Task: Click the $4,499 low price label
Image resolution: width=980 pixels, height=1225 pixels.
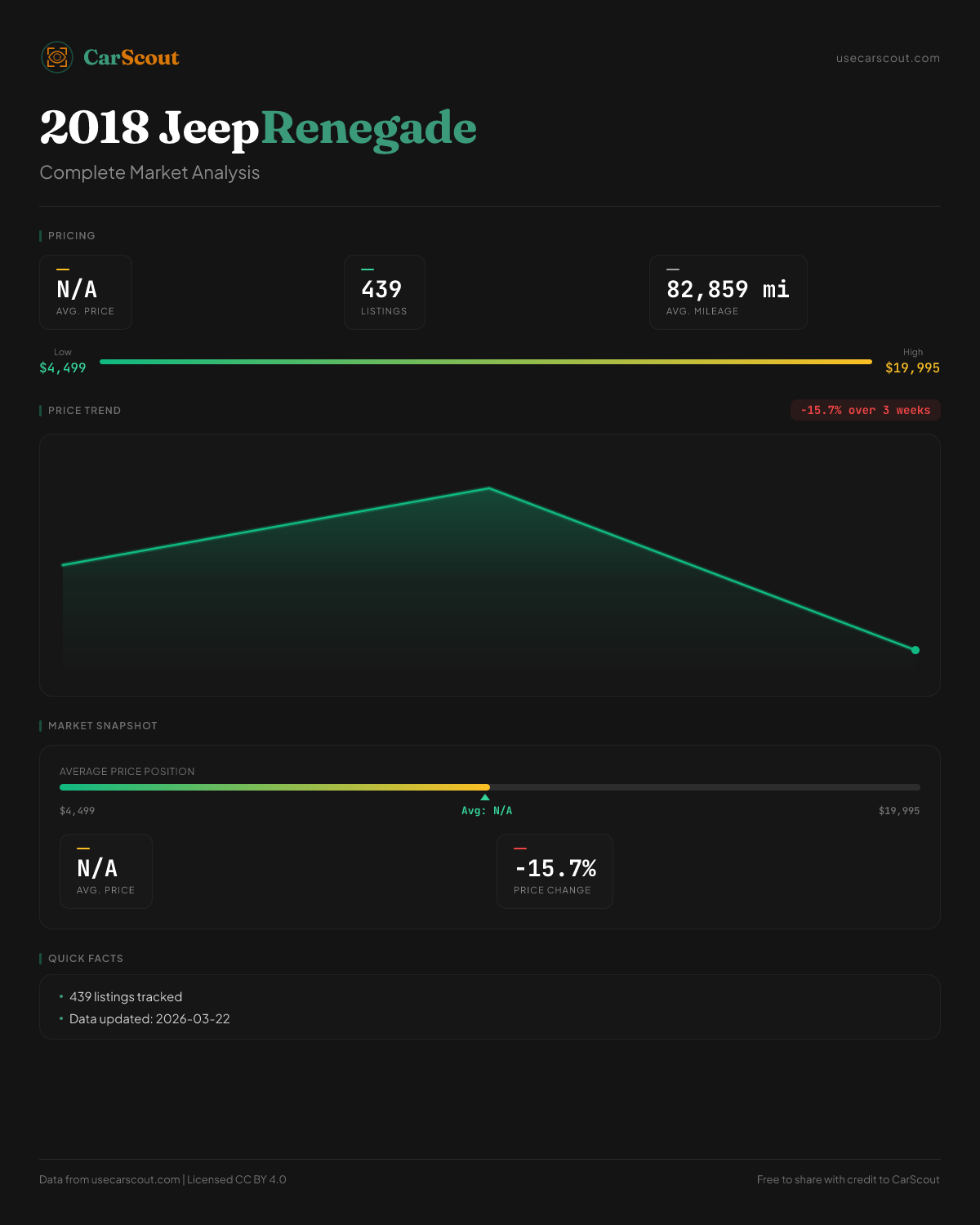Action: (63, 367)
